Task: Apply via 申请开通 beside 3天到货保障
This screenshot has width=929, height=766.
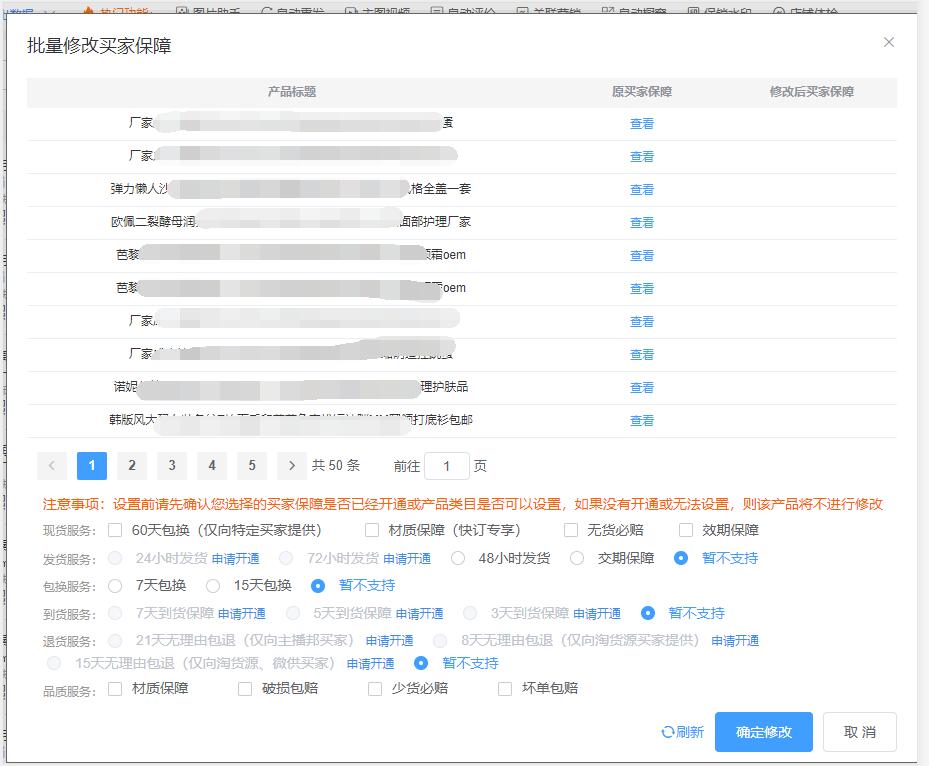Action: coord(597,614)
